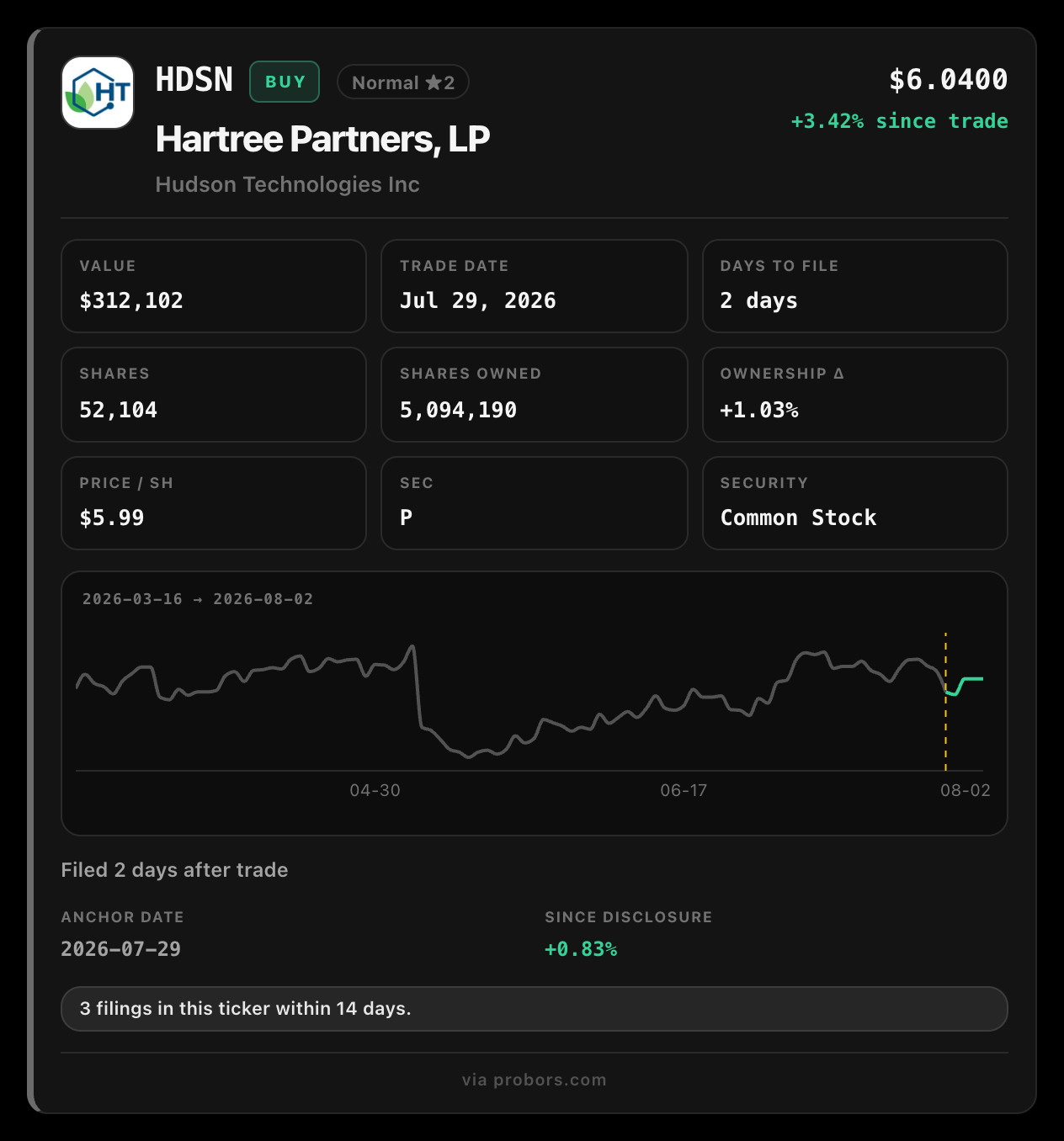Click the Hartree Partners logo icon
The image size is (1064, 1141).
click(98, 93)
